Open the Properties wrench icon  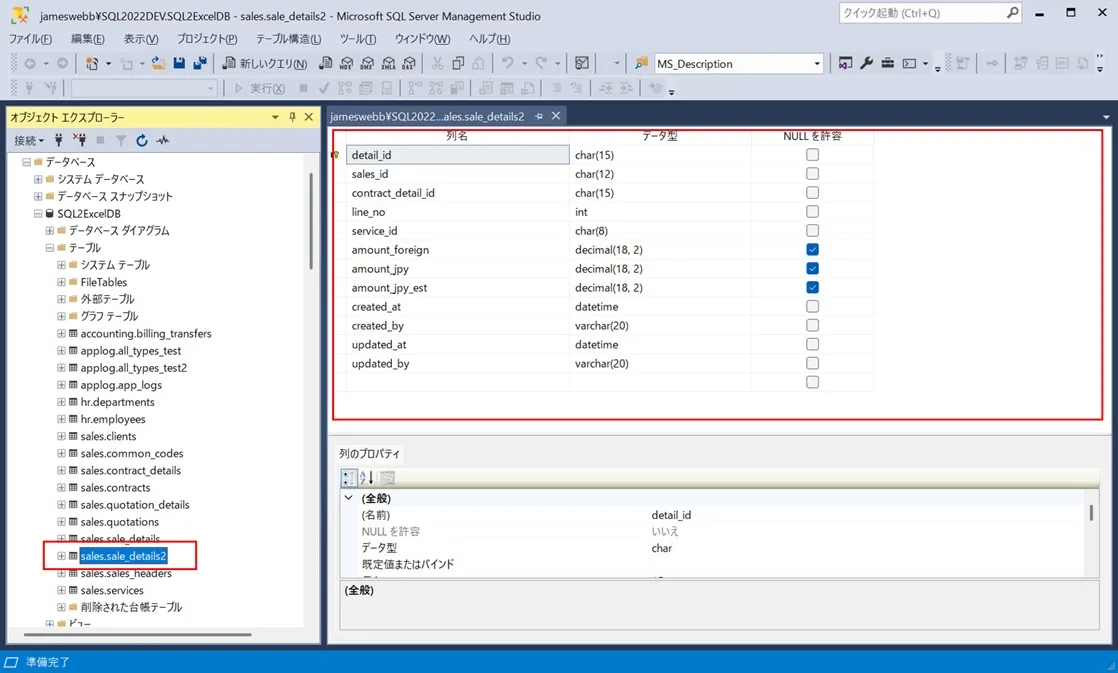pos(866,63)
